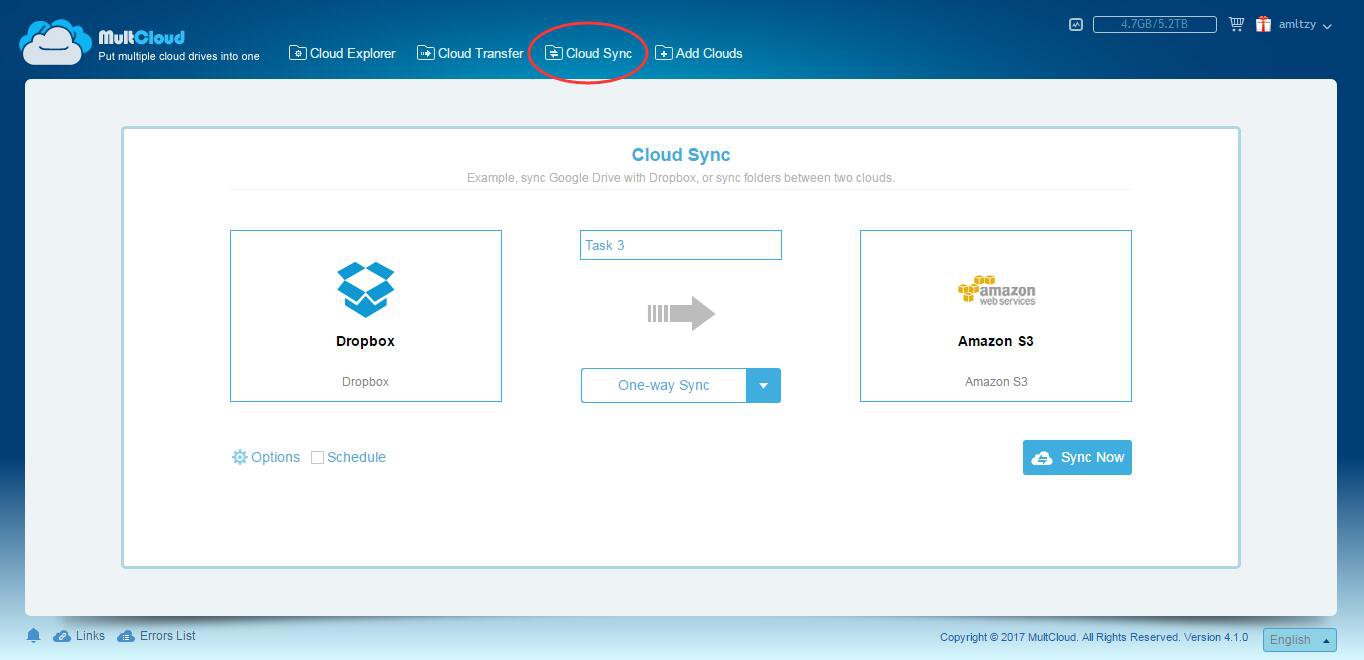Screen dimensions: 1364x660
Task: Open sync Options settings
Action: coord(266,457)
